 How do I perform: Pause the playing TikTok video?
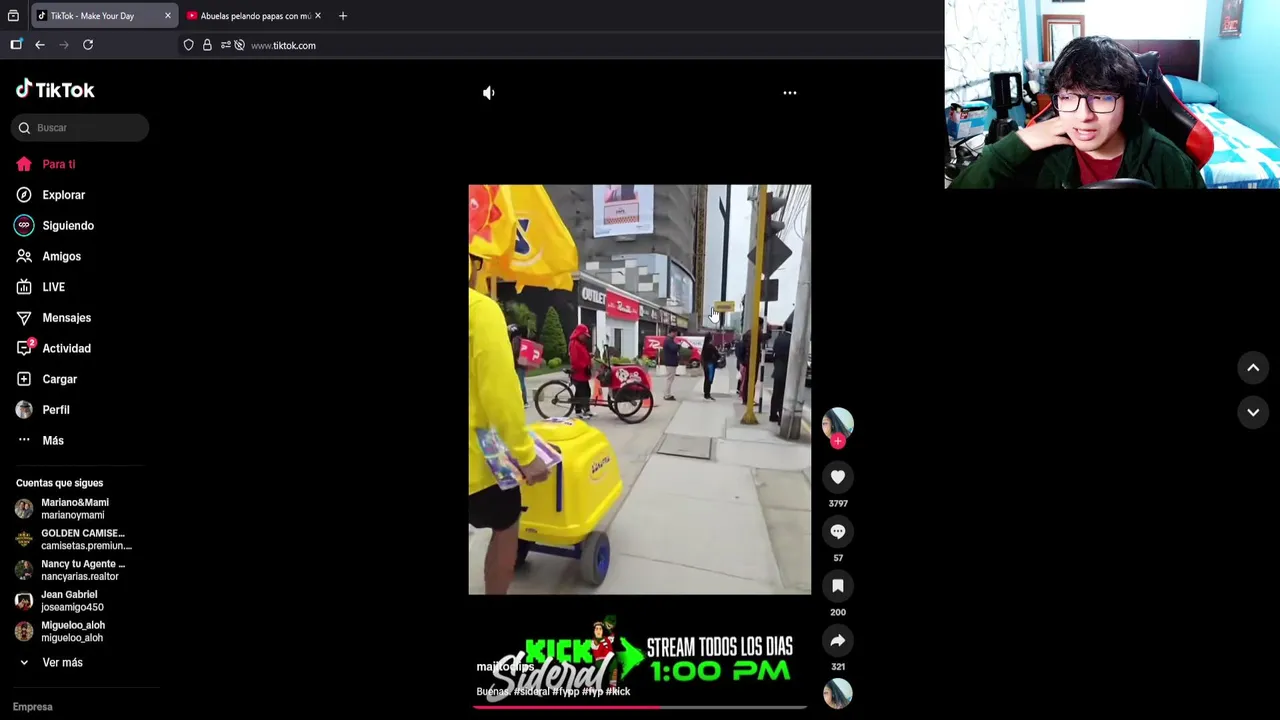click(x=640, y=390)
